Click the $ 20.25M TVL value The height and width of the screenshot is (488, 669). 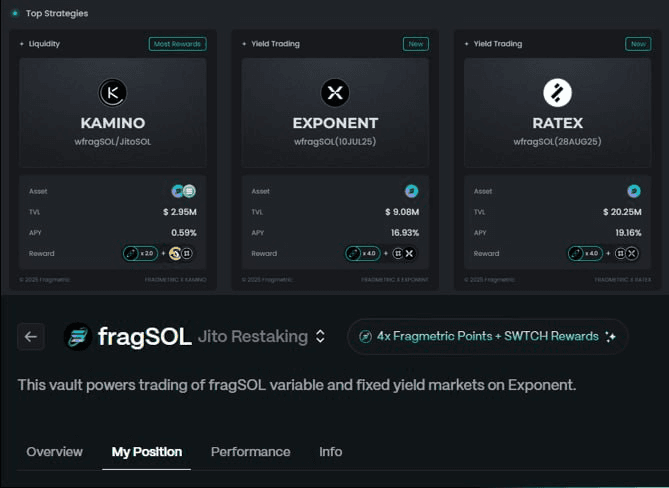(622, 212)
